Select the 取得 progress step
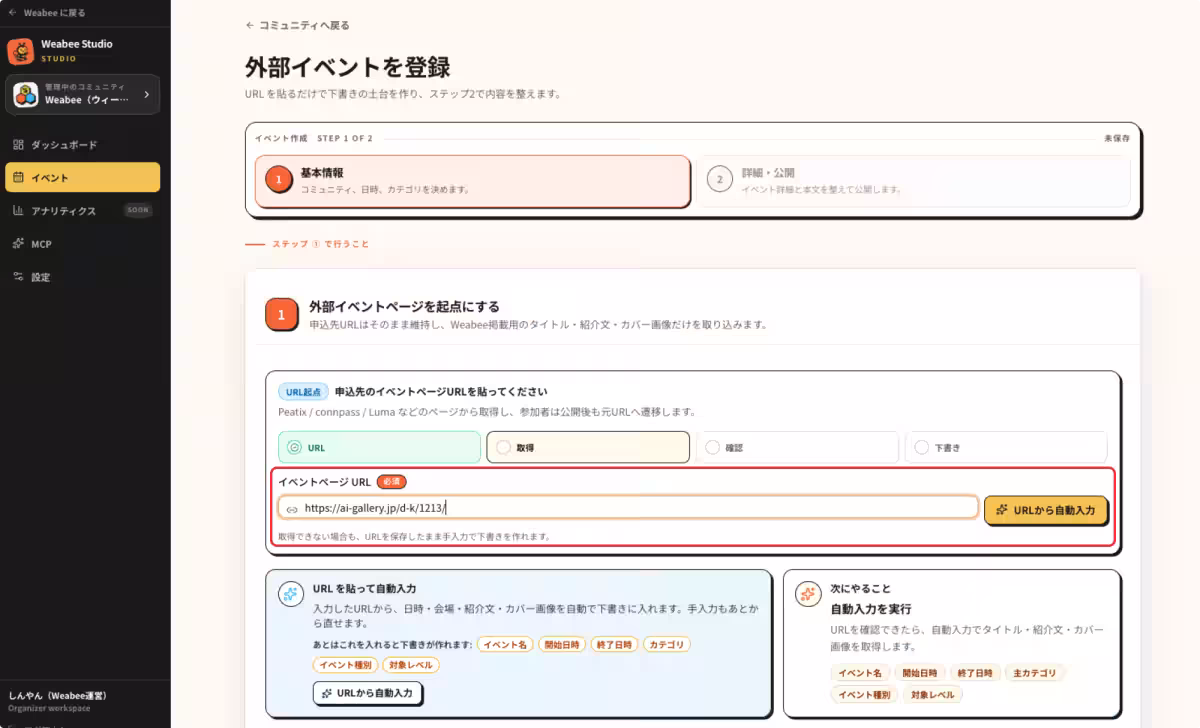This screenshot has width=1200, height=728. pos(588,447)
